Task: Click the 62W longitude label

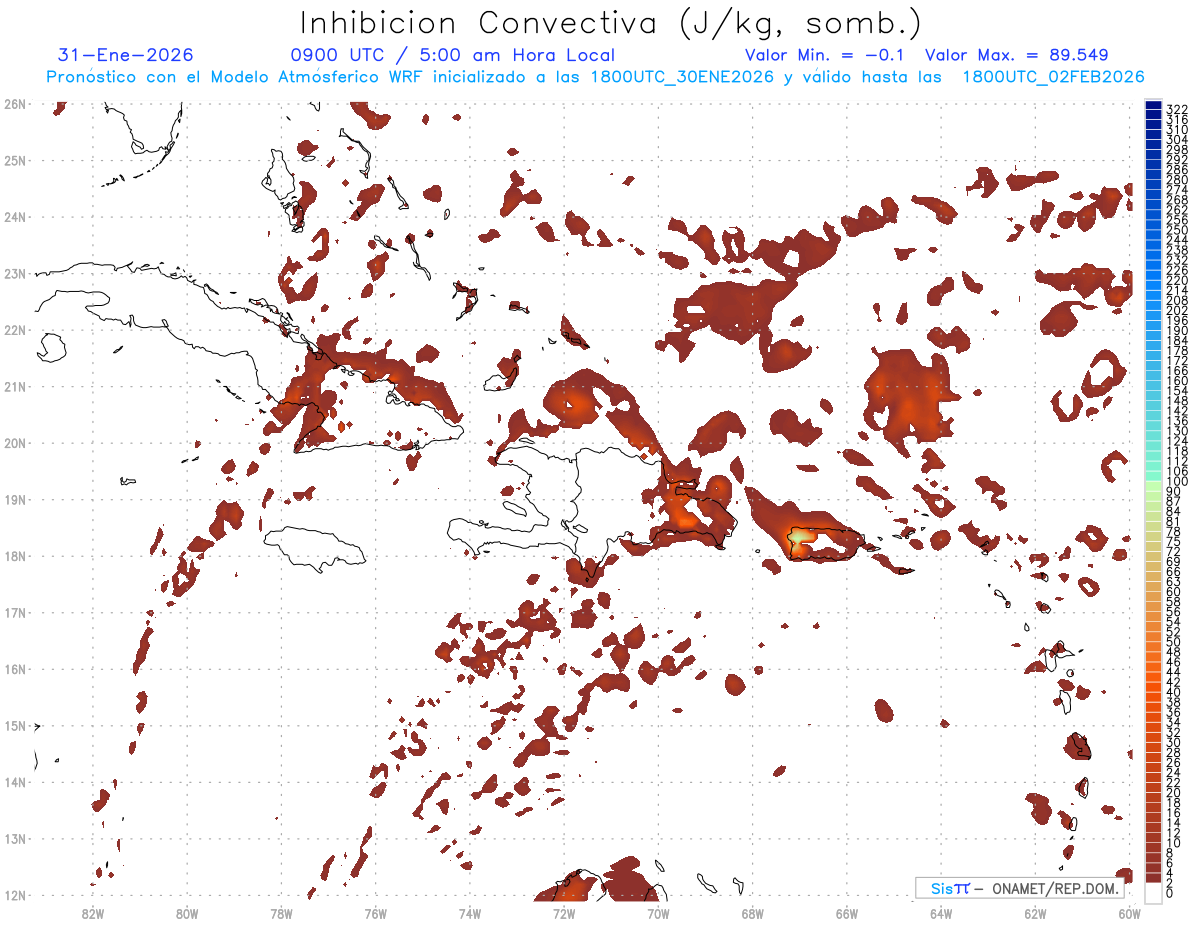Action: pyautogui.click(x=1035, y=913)
